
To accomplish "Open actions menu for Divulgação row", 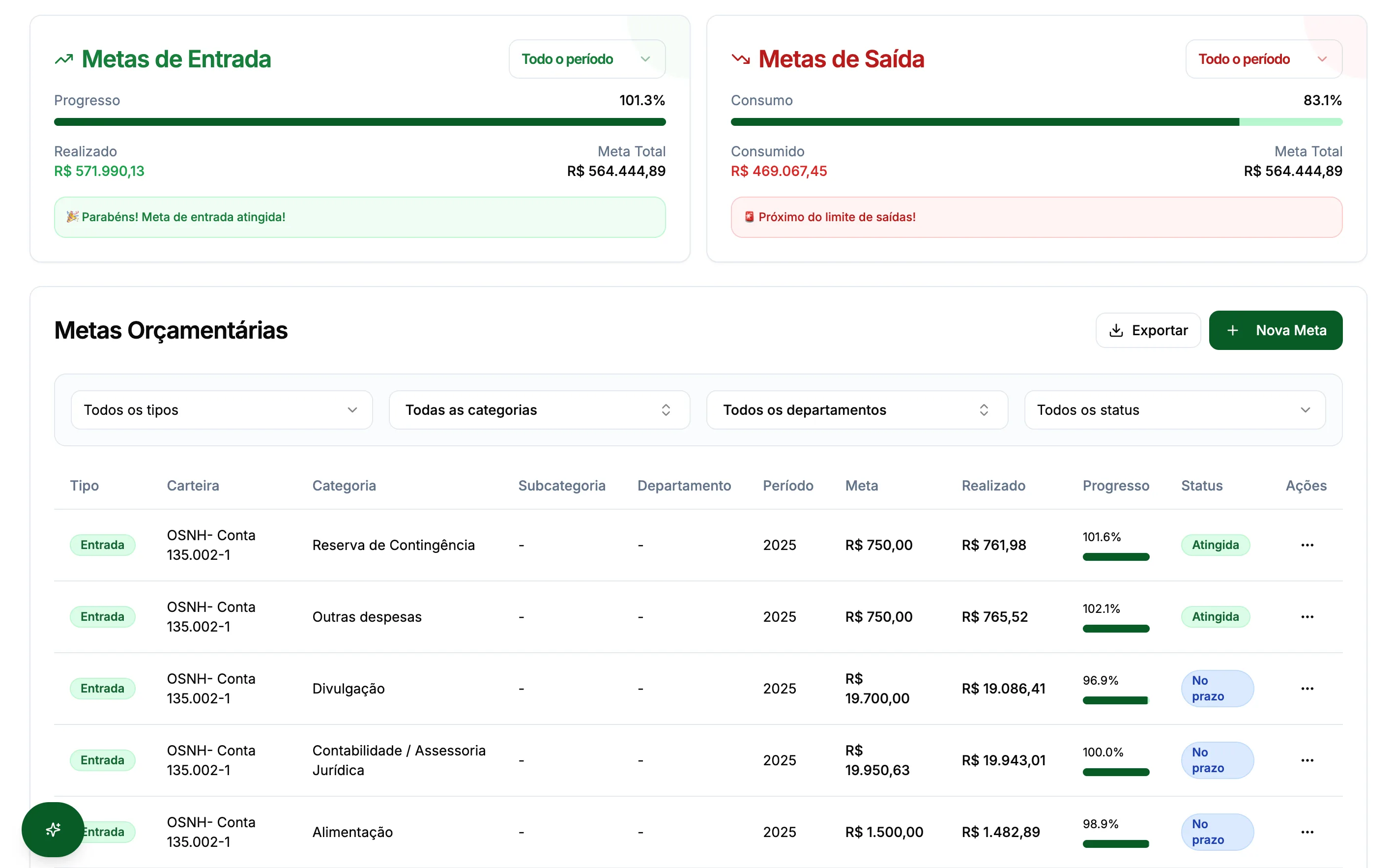I will 1307,688.
